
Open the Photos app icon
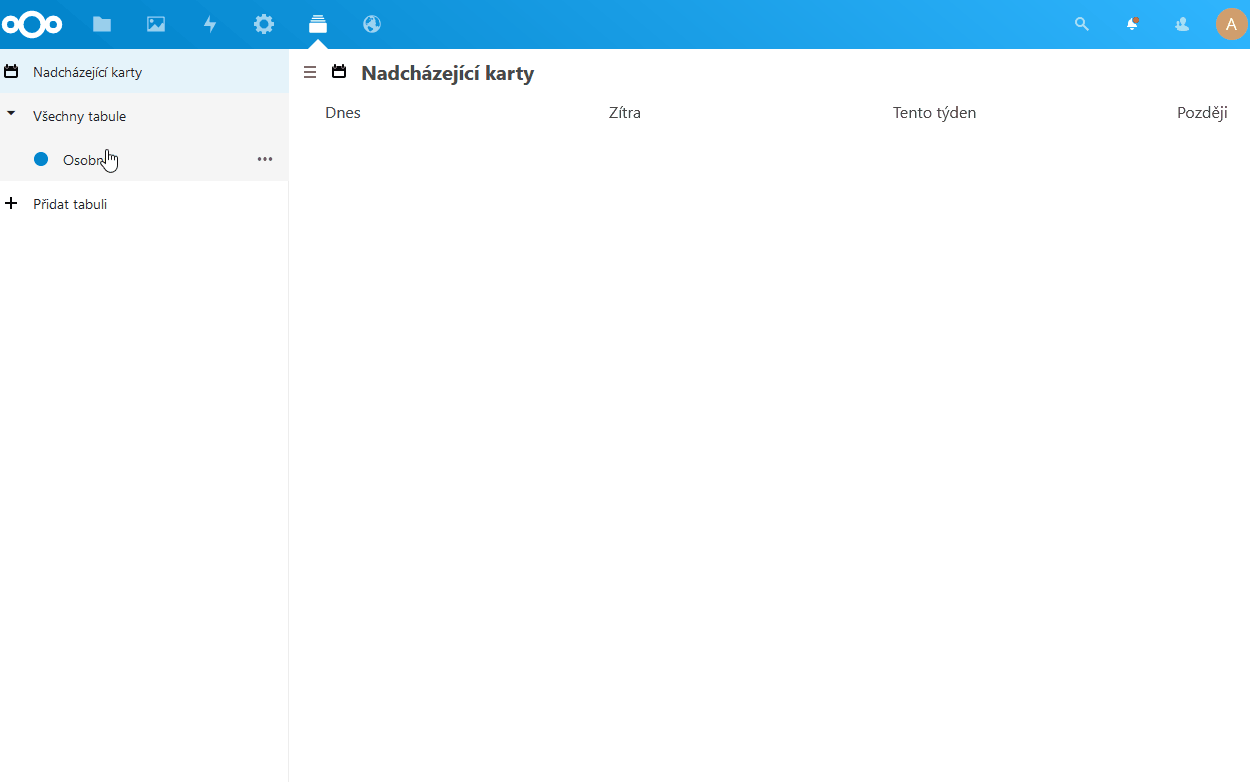[x=156, y=24]
